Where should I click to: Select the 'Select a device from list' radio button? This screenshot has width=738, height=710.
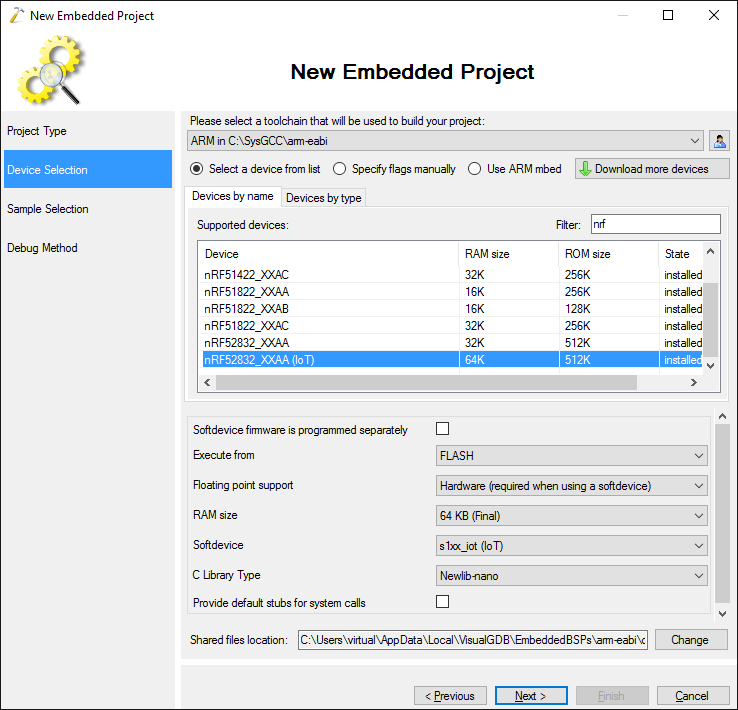(x=197, y=169)
